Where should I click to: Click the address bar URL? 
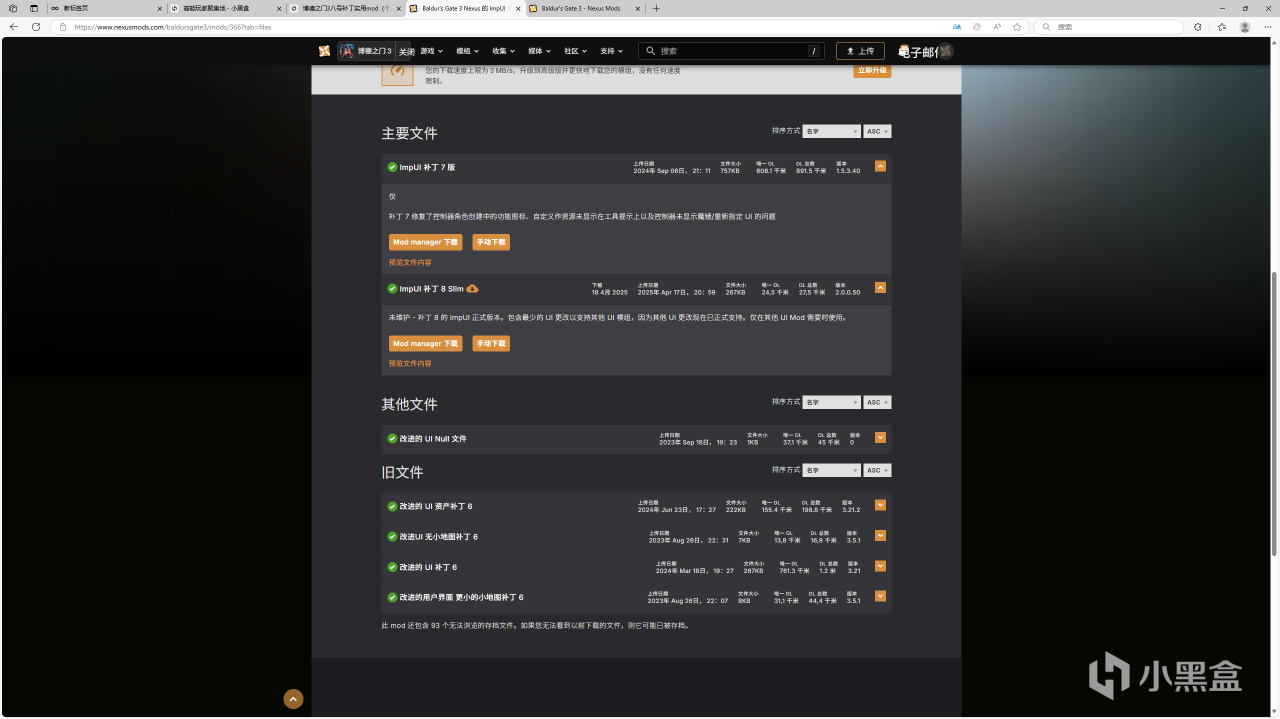point(173,27)
